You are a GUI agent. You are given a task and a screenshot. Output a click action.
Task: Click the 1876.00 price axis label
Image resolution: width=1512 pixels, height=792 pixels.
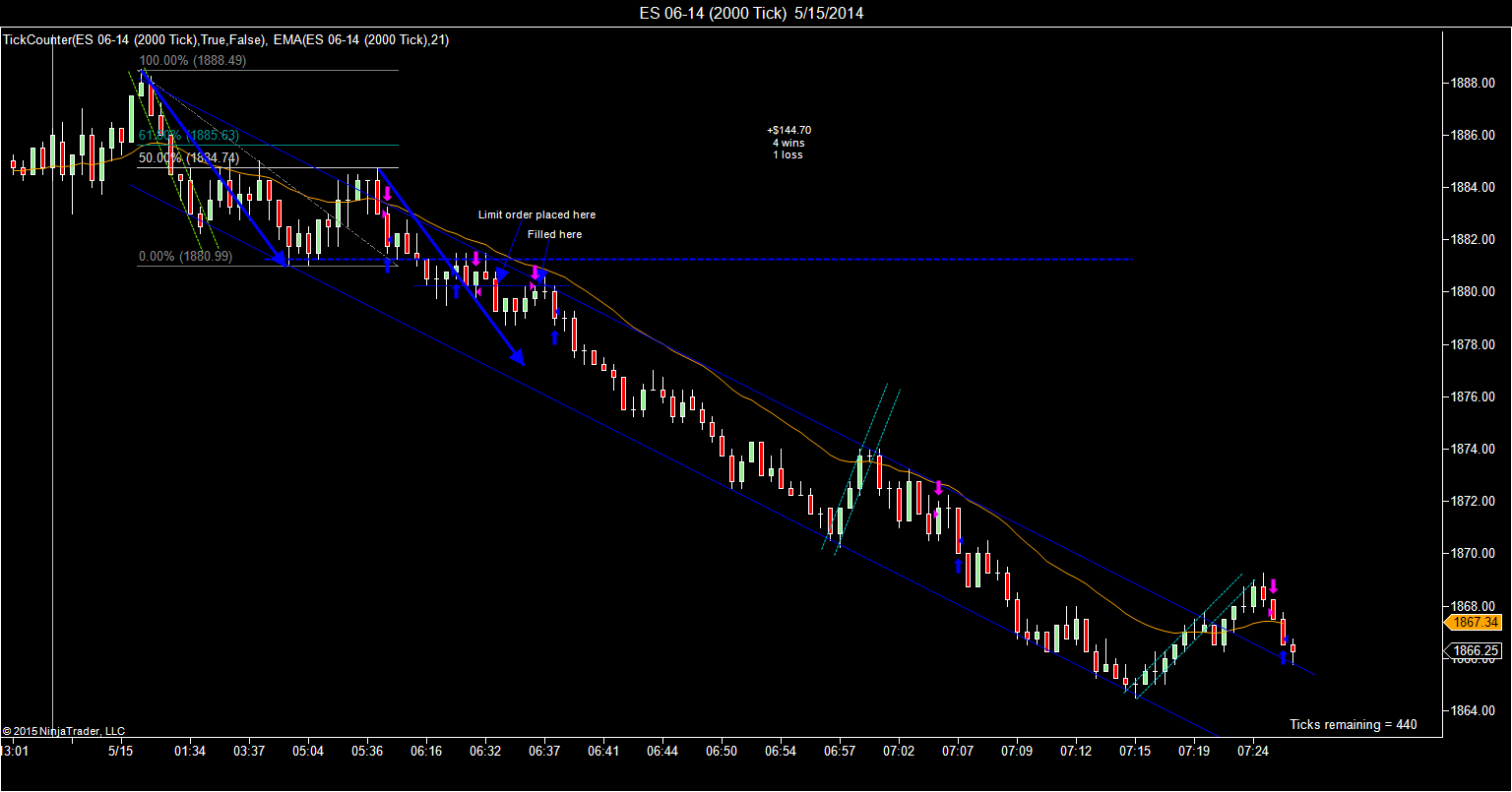tap(1474, 396)
